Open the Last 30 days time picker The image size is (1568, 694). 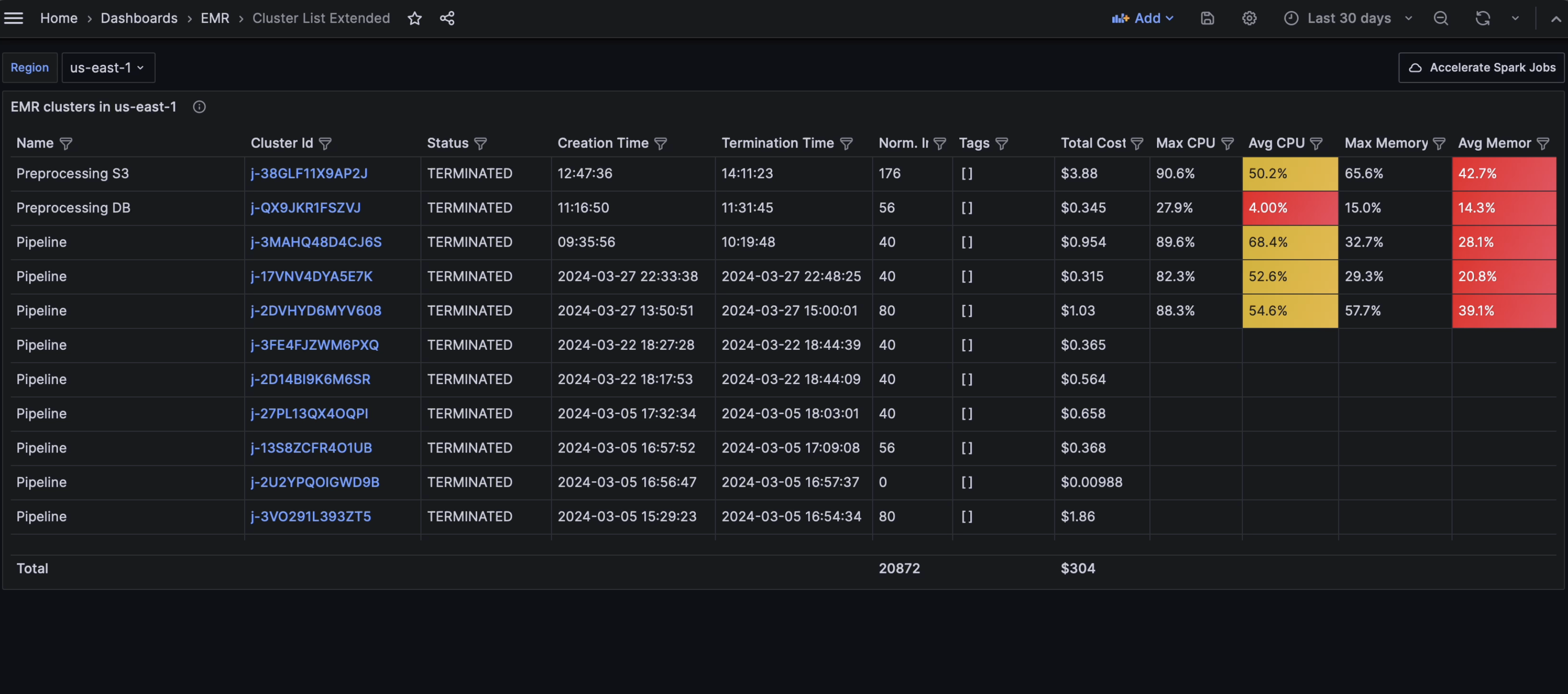[x=1347, y=18]
